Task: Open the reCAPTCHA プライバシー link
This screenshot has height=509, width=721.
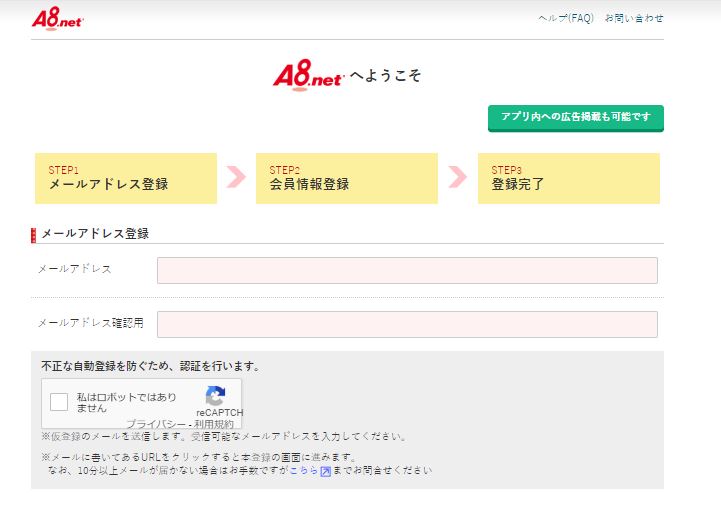Action: click(156, 424)
